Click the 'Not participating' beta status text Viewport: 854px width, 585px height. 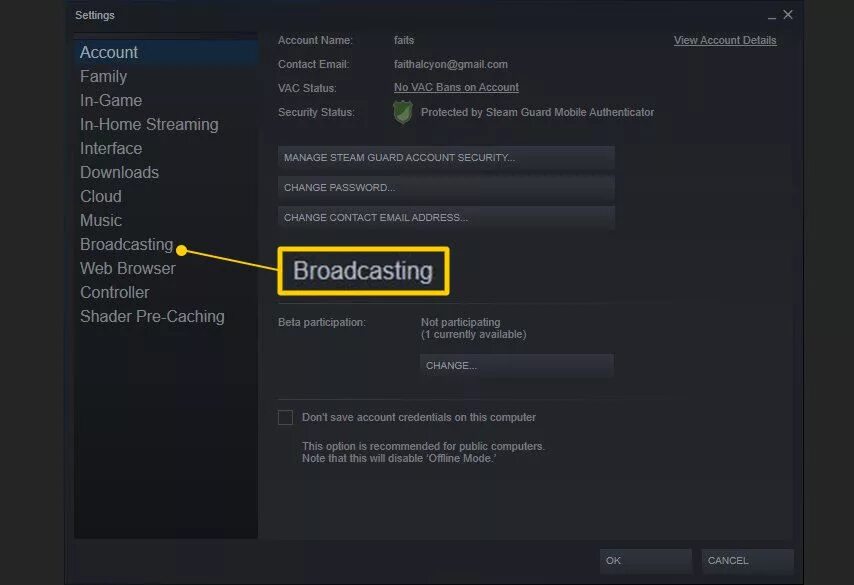pyautogui.click(x=460, y=322)
